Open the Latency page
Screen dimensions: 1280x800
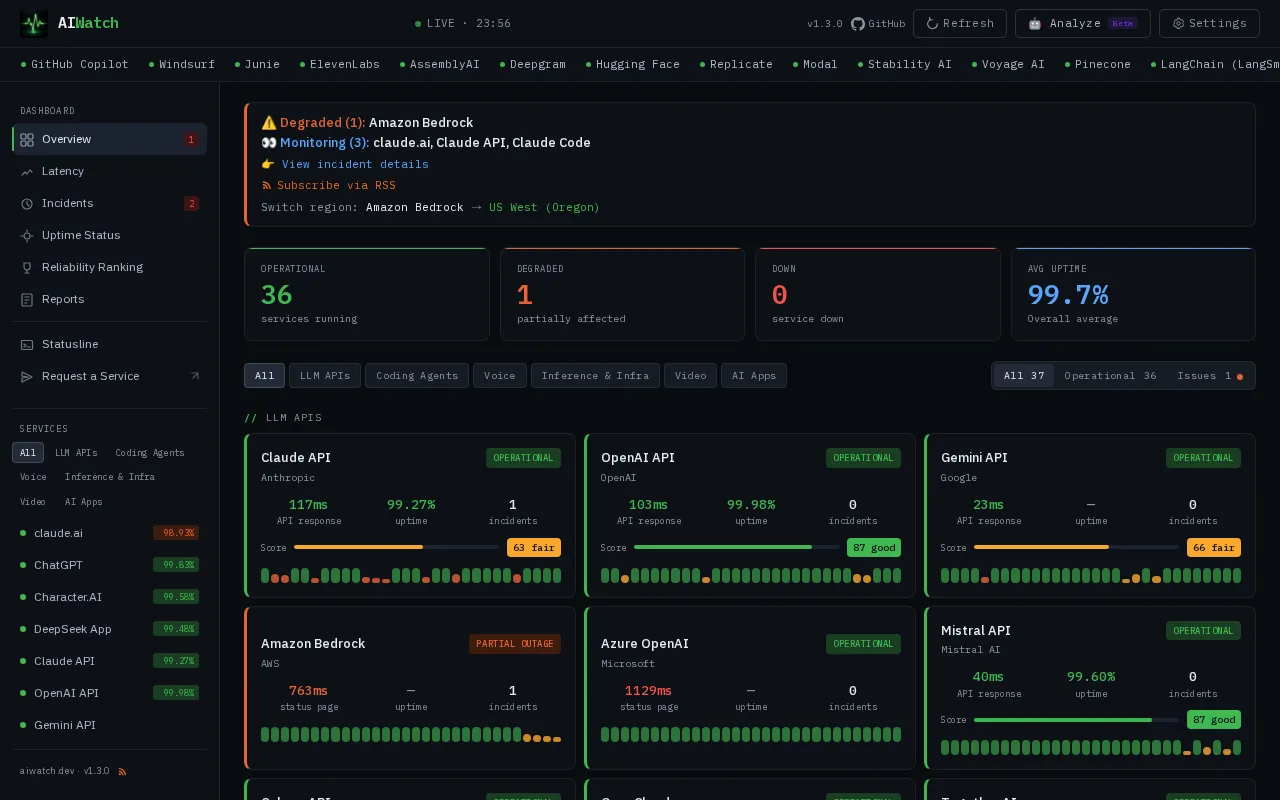pos(110,171)
